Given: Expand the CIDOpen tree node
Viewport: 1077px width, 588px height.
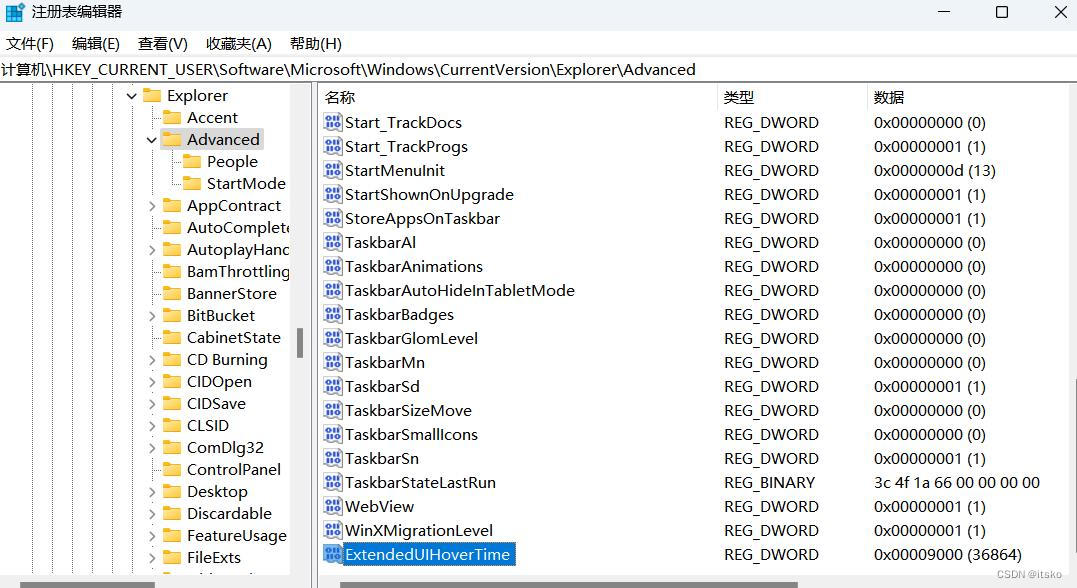Looking at the screenshot, I should (x=152, y=382).
